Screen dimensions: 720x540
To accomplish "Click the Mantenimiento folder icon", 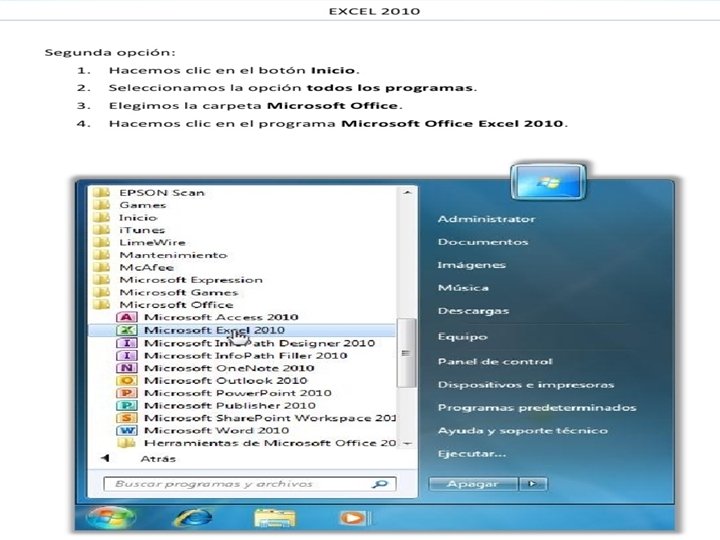I will coord(101,254).
